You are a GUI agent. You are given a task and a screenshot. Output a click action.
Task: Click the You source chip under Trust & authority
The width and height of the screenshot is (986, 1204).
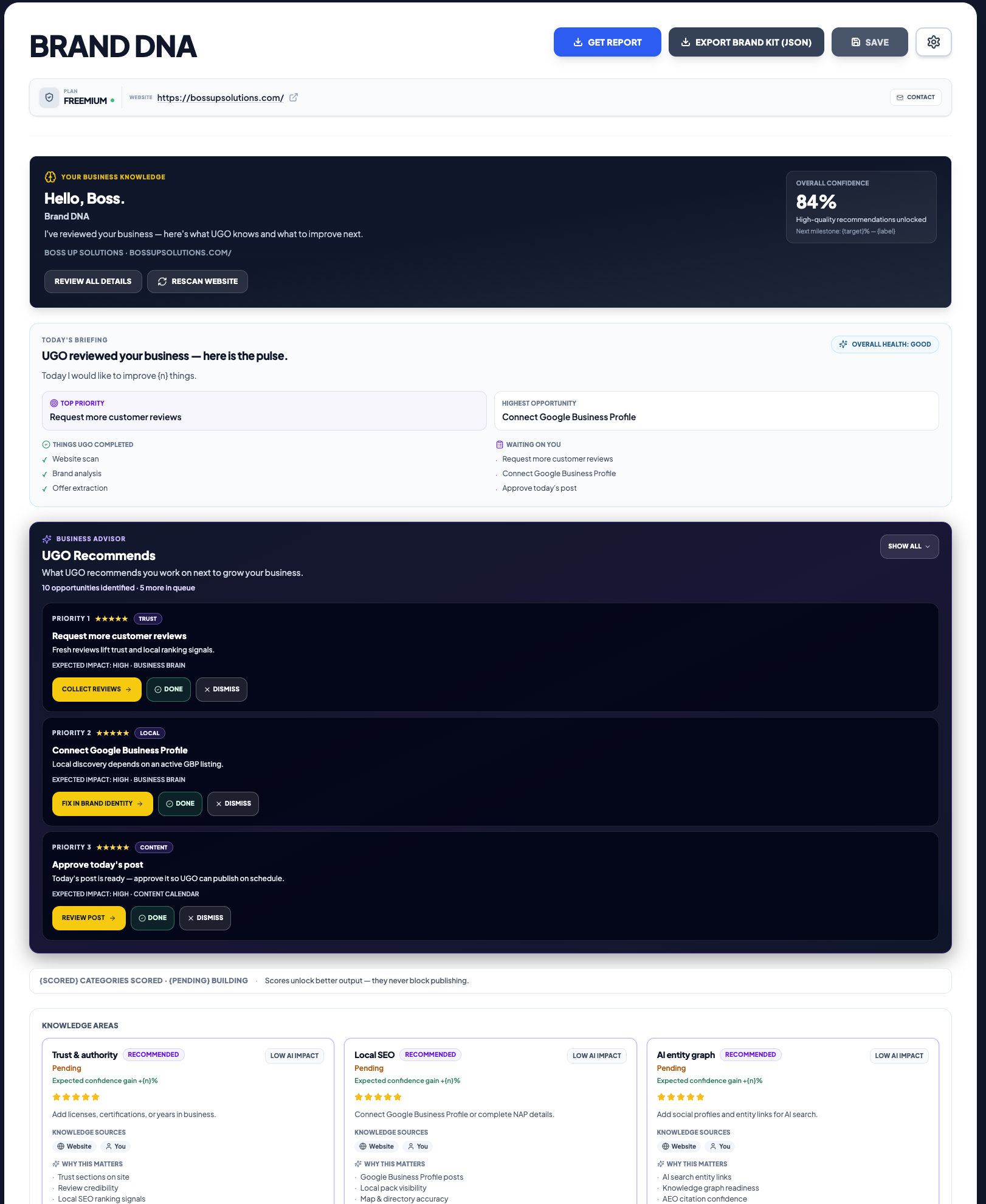point(115,1146)
